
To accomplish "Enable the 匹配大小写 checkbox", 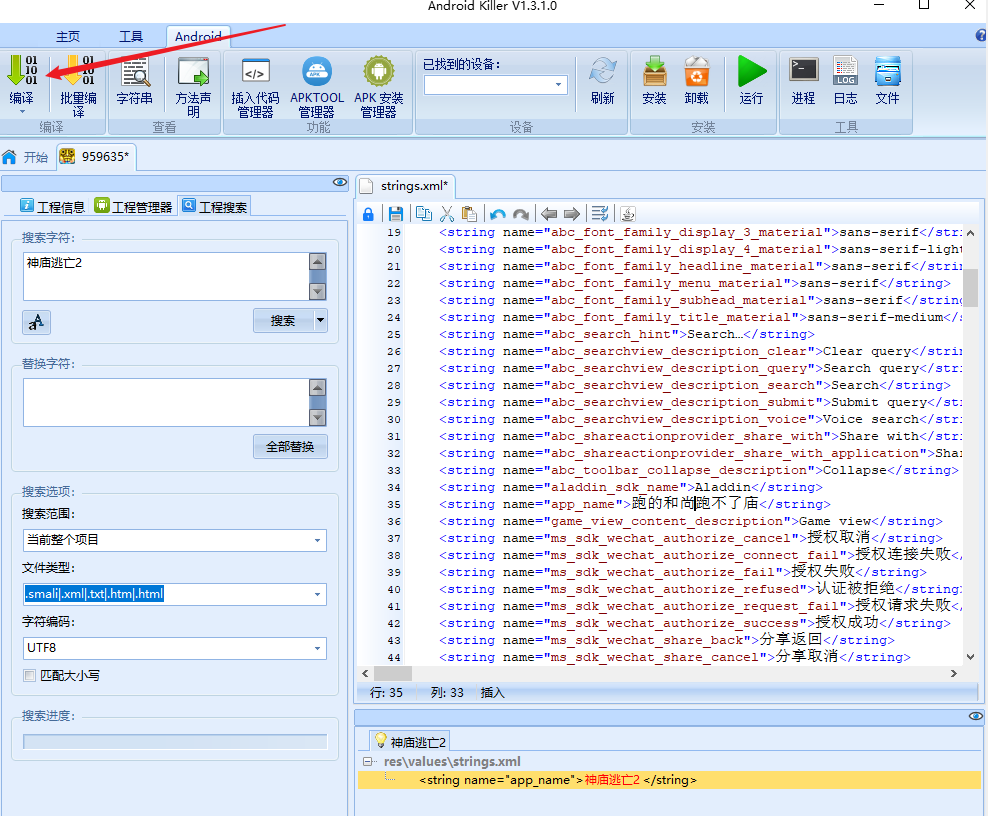I will coord(29,675).
